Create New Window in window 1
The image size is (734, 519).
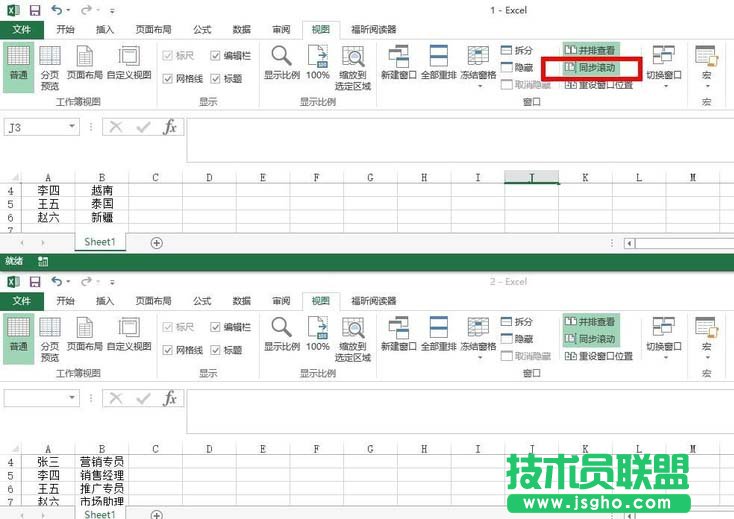(x=399, y=62)
